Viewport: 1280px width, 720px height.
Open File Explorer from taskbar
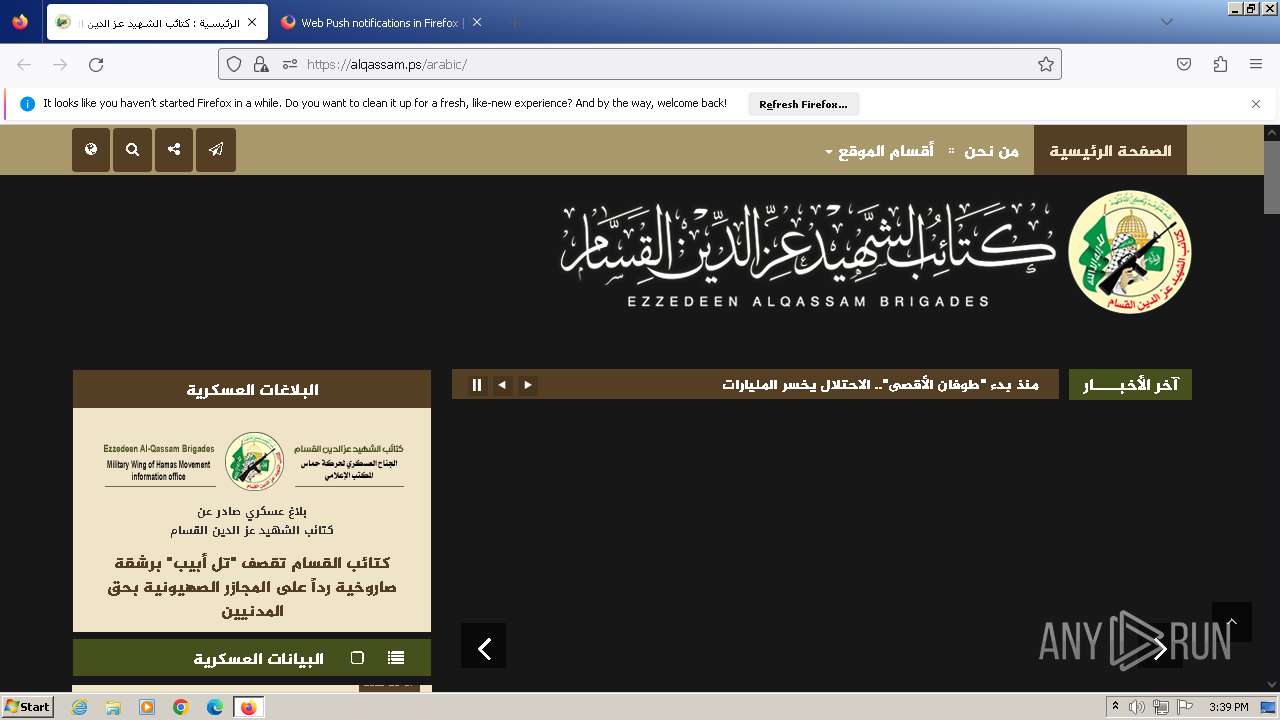point(113,707)
